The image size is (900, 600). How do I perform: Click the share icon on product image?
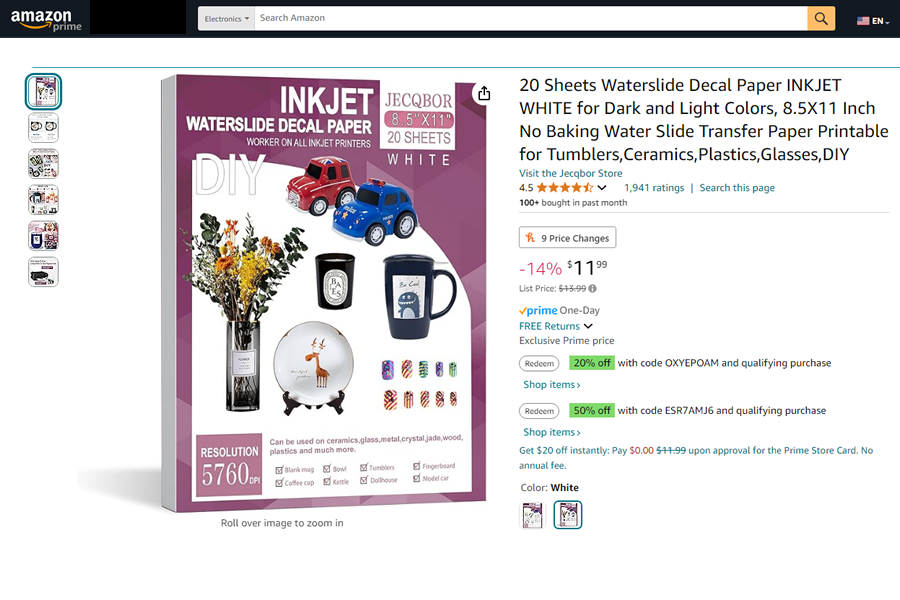click(x=484, y=94)
